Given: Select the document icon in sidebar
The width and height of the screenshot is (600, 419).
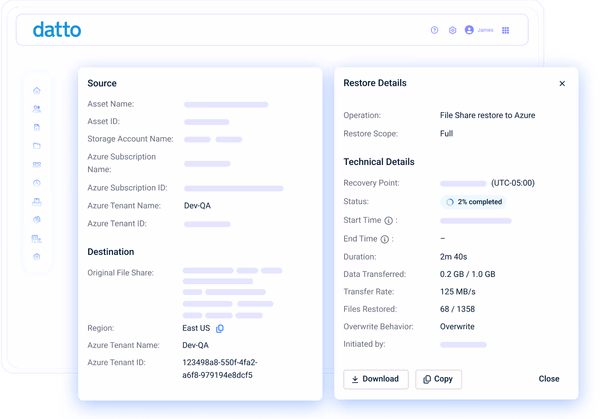Looking at the screenshot, I should click(x=37, y=127).
